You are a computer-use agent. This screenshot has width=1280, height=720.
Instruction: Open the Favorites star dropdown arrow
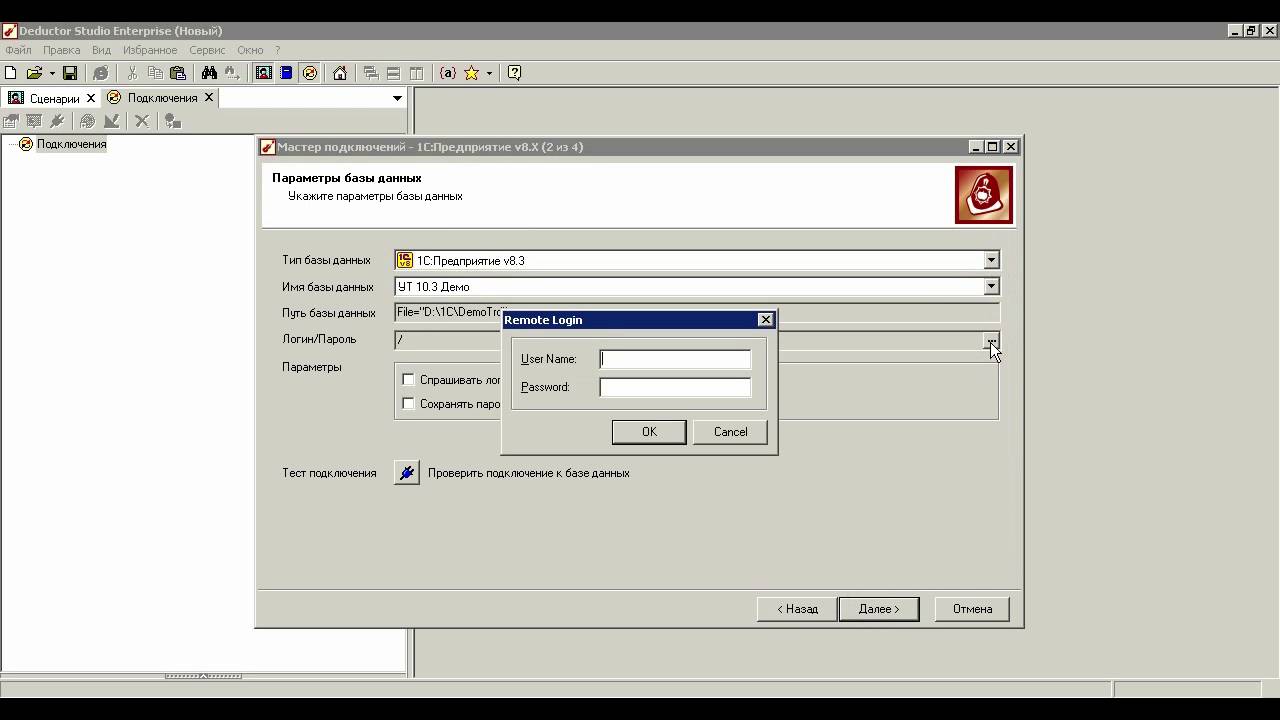(x=489, y=73)
